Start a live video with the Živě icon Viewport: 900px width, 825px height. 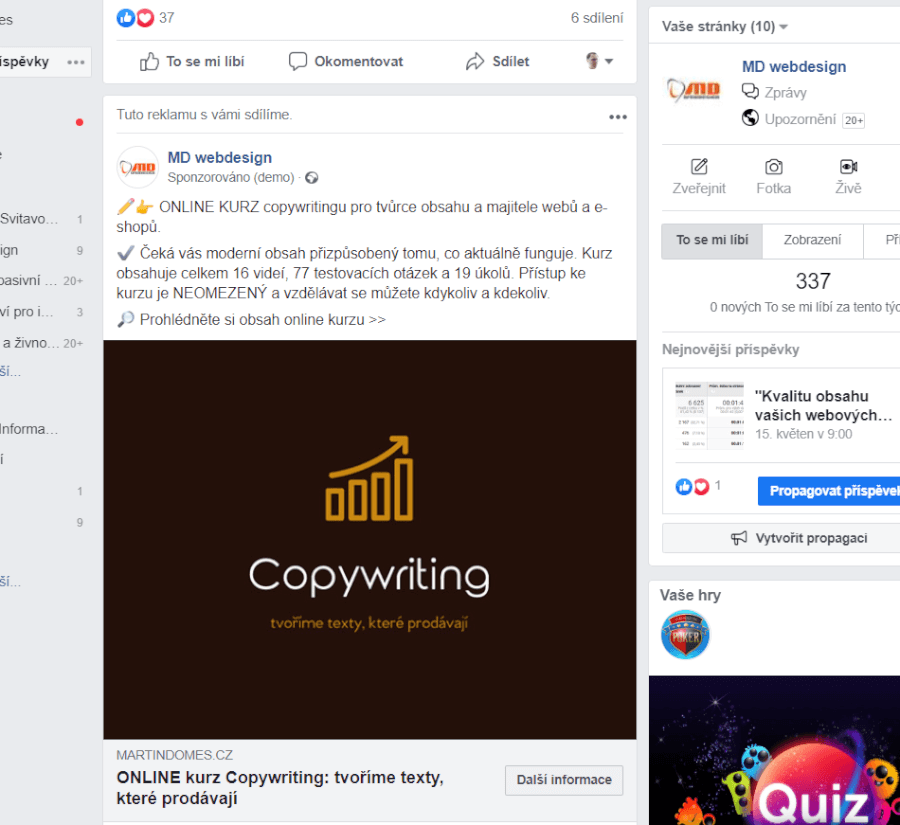point(848,166)
